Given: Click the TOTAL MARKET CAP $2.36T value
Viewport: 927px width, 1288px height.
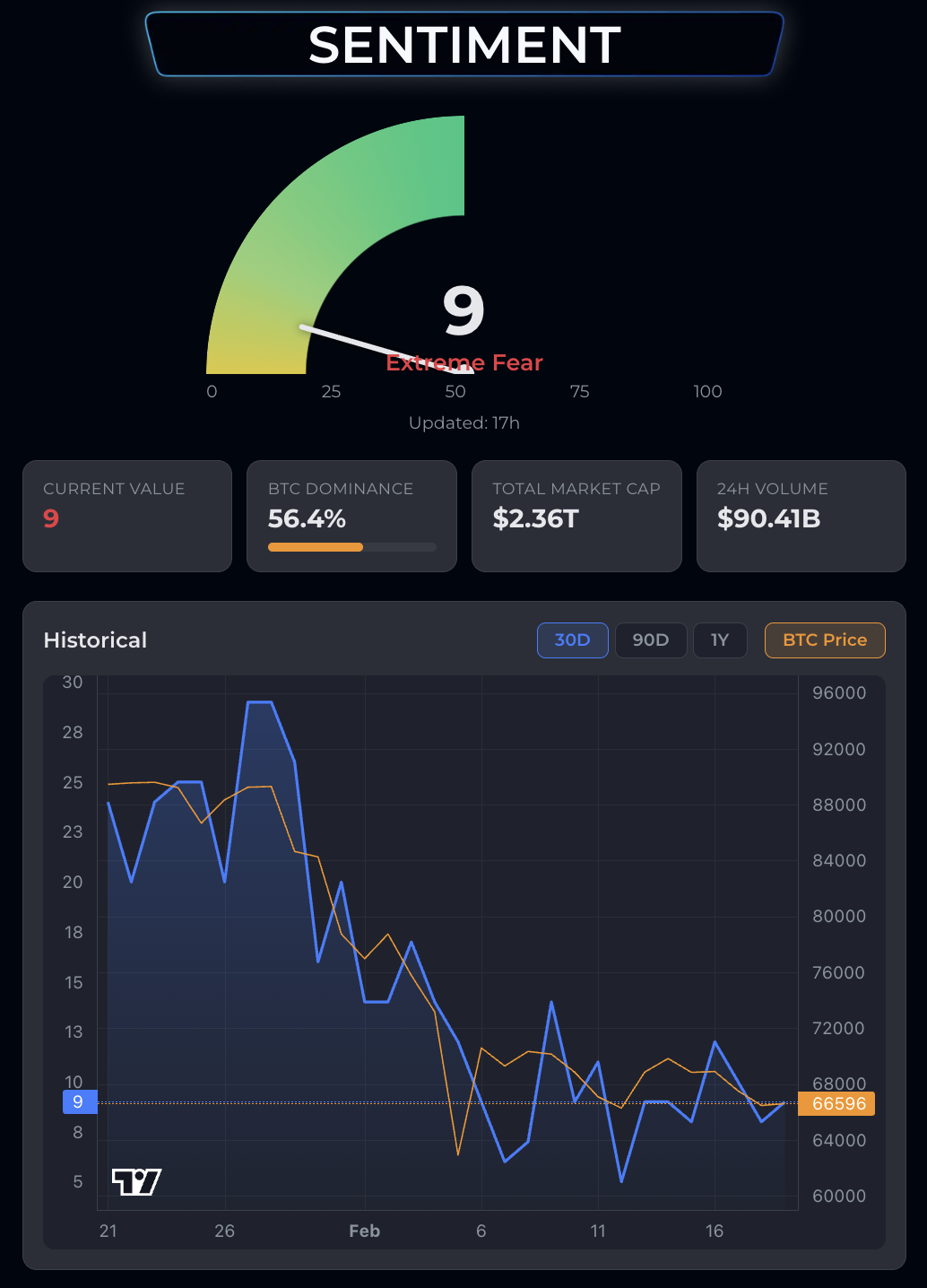Looking at the screenshot, I should (x=534, y=518).
